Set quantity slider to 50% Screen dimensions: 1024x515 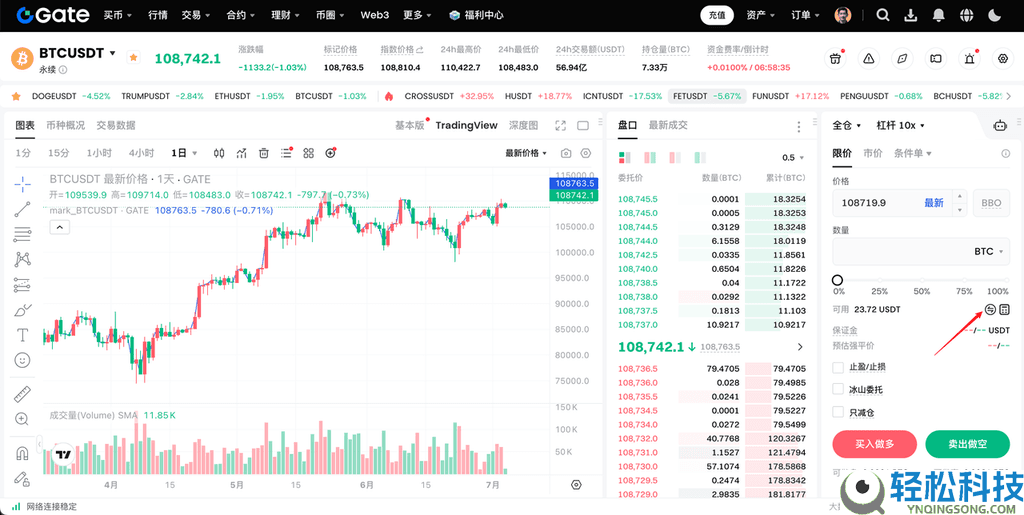(921, 281)
